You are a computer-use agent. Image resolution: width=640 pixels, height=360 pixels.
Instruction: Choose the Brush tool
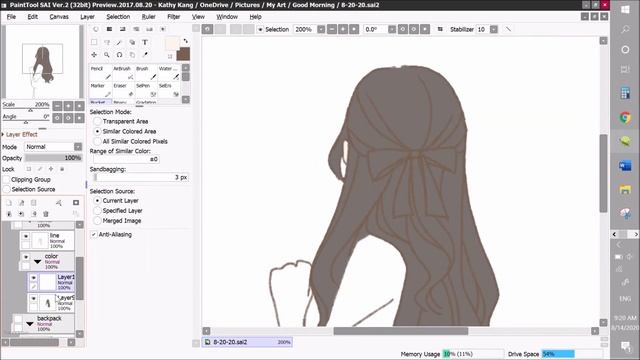[x=146, y=73]
